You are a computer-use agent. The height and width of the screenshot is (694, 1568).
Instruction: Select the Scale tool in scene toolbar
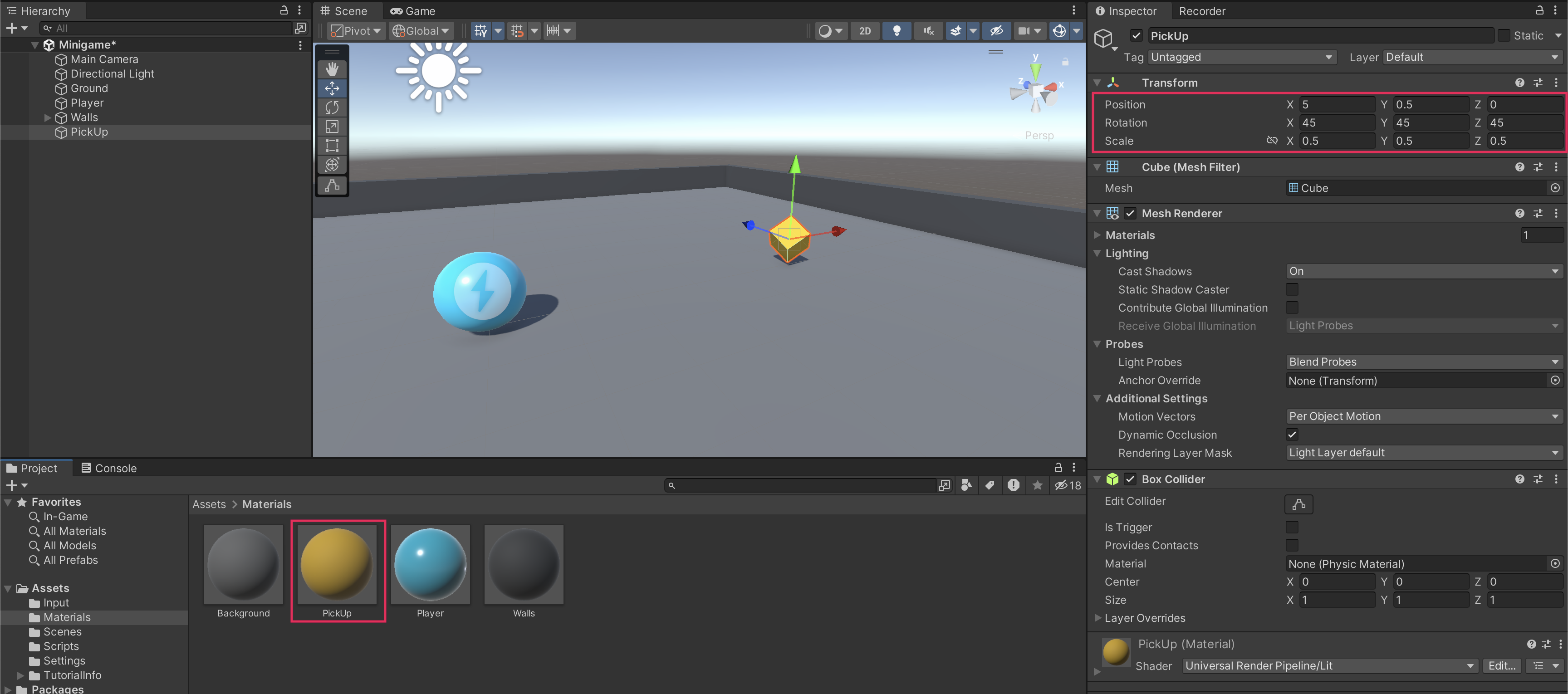coord(332,127)
